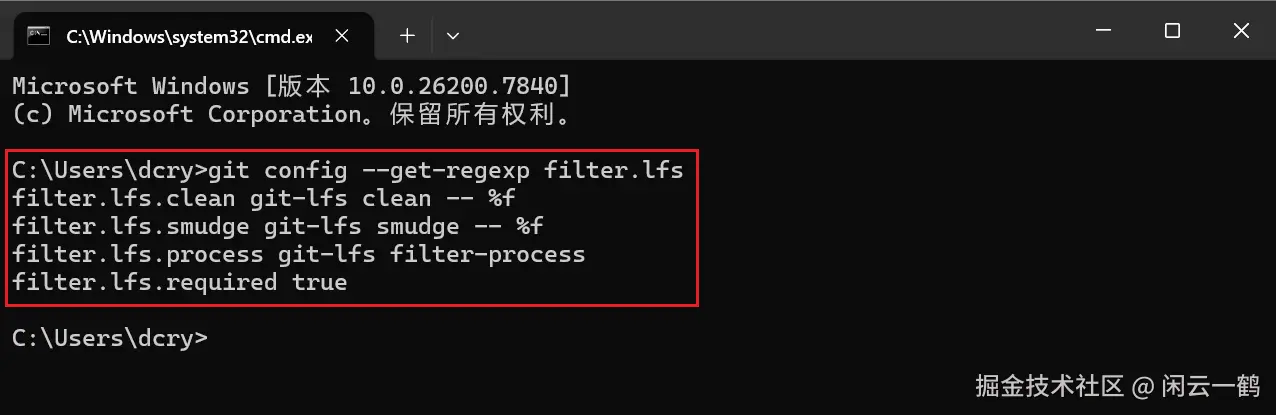Select the cmd.exe tab title
The image size is (1276, 415).
(188, 36)
